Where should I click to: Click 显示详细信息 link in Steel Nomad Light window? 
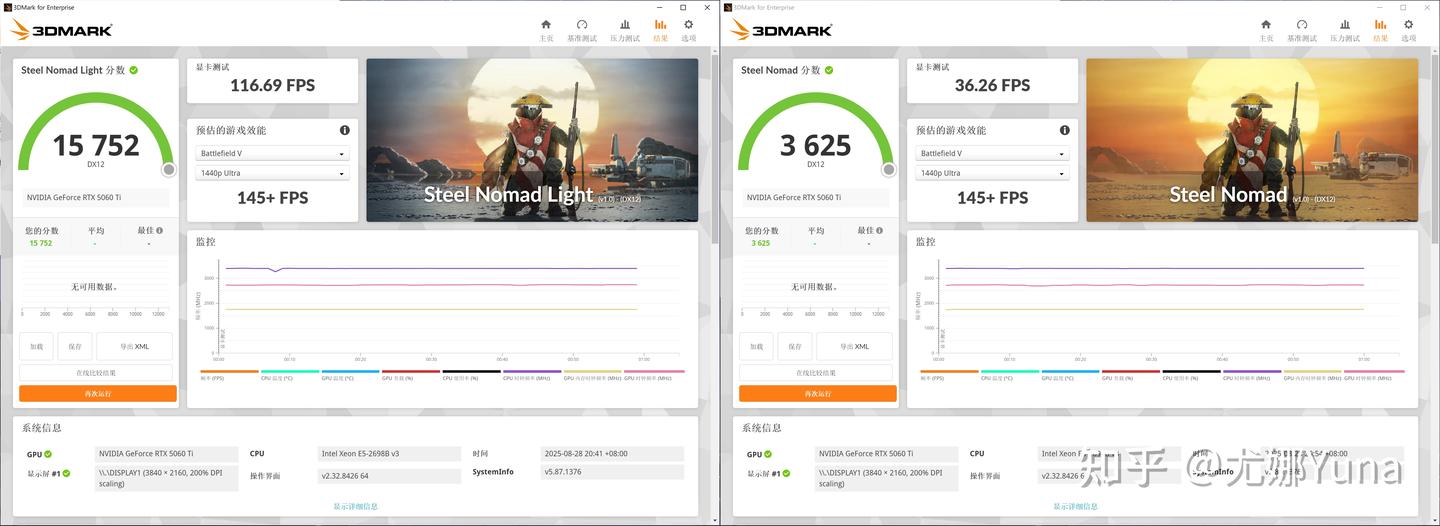(356, 507)
